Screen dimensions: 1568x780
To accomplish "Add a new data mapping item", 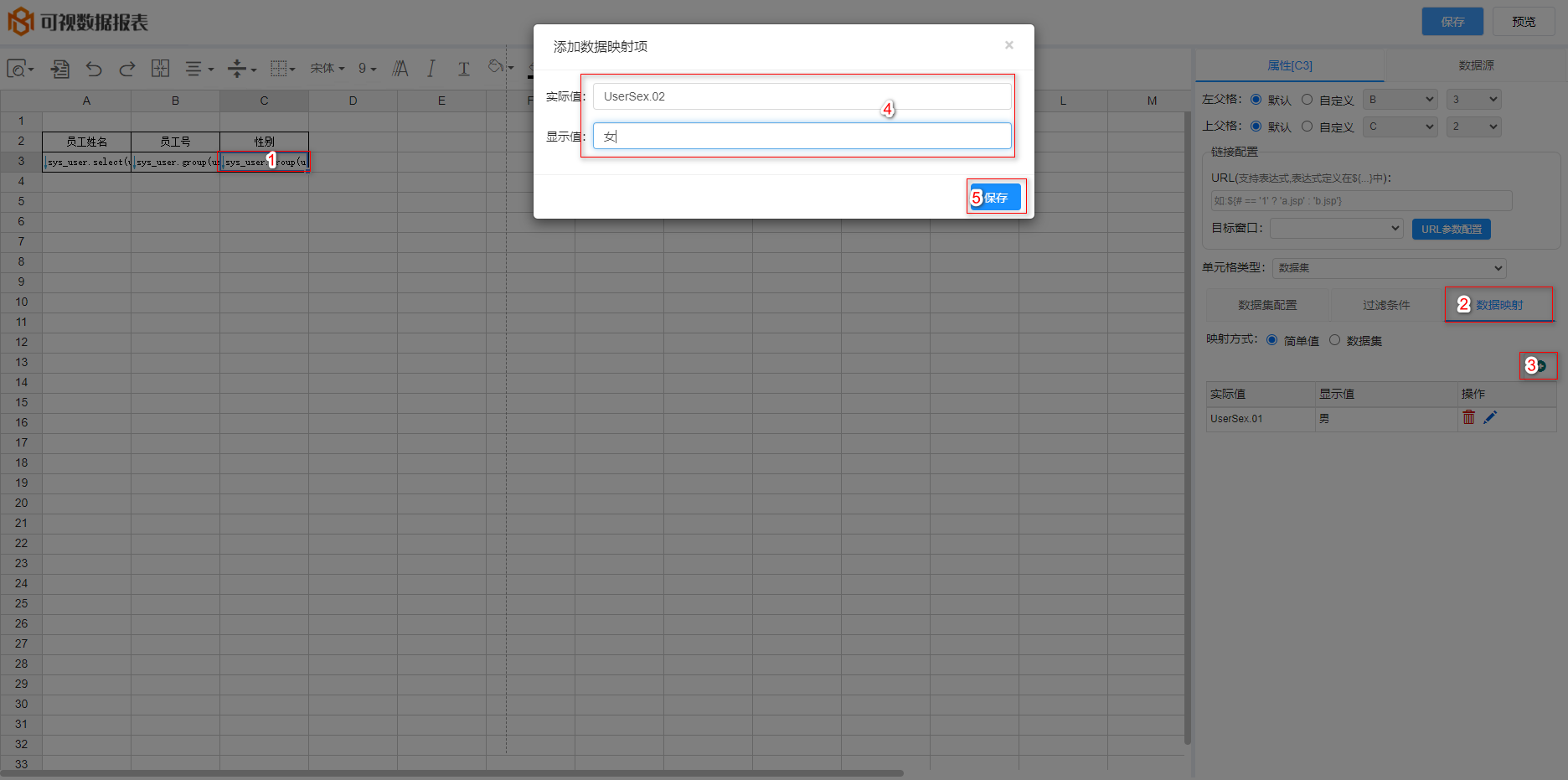I will (x=1540, y=365).
